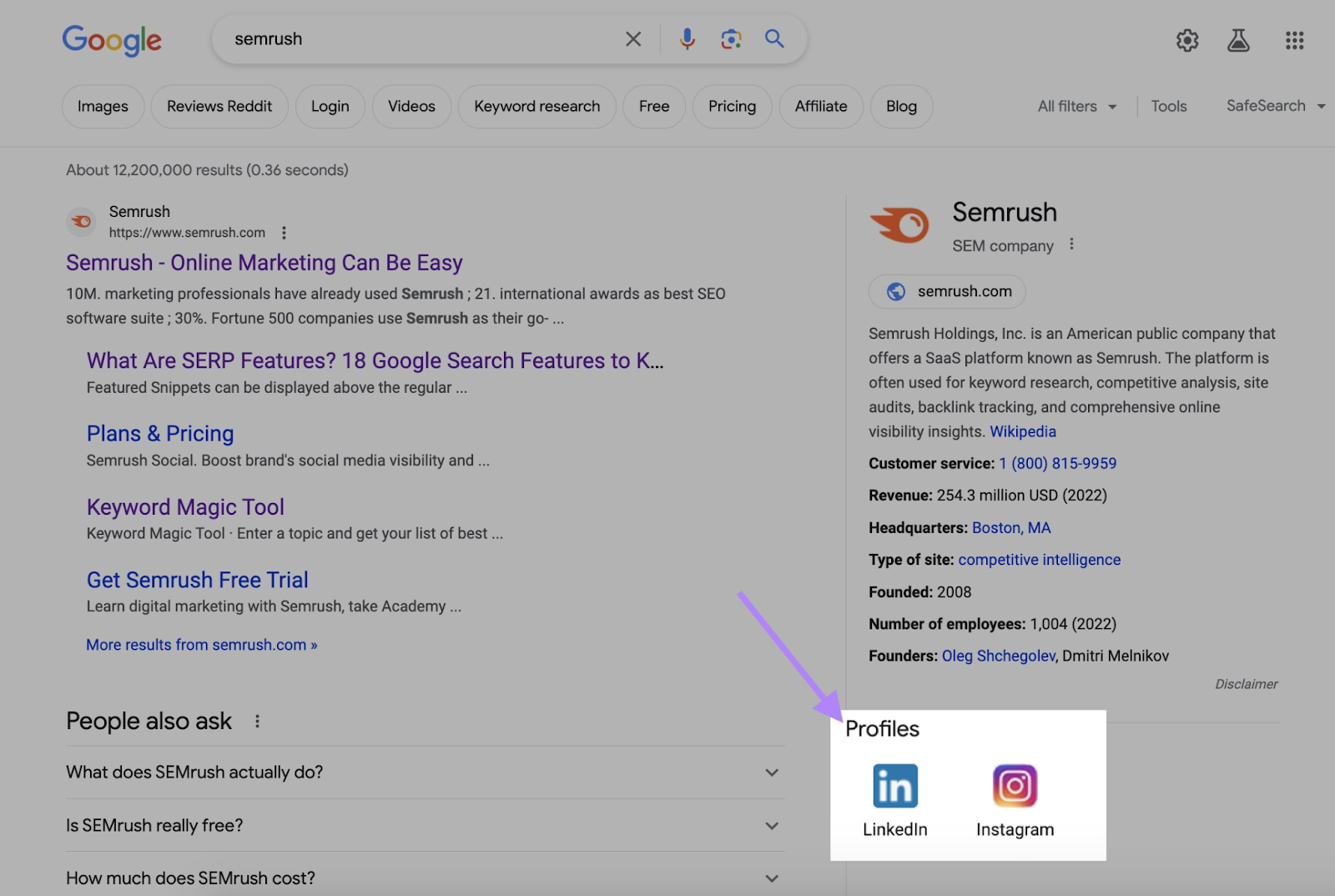Search by image with Google Lens icon
Viewport: 1335px width, 896px height.
(731, 38)
